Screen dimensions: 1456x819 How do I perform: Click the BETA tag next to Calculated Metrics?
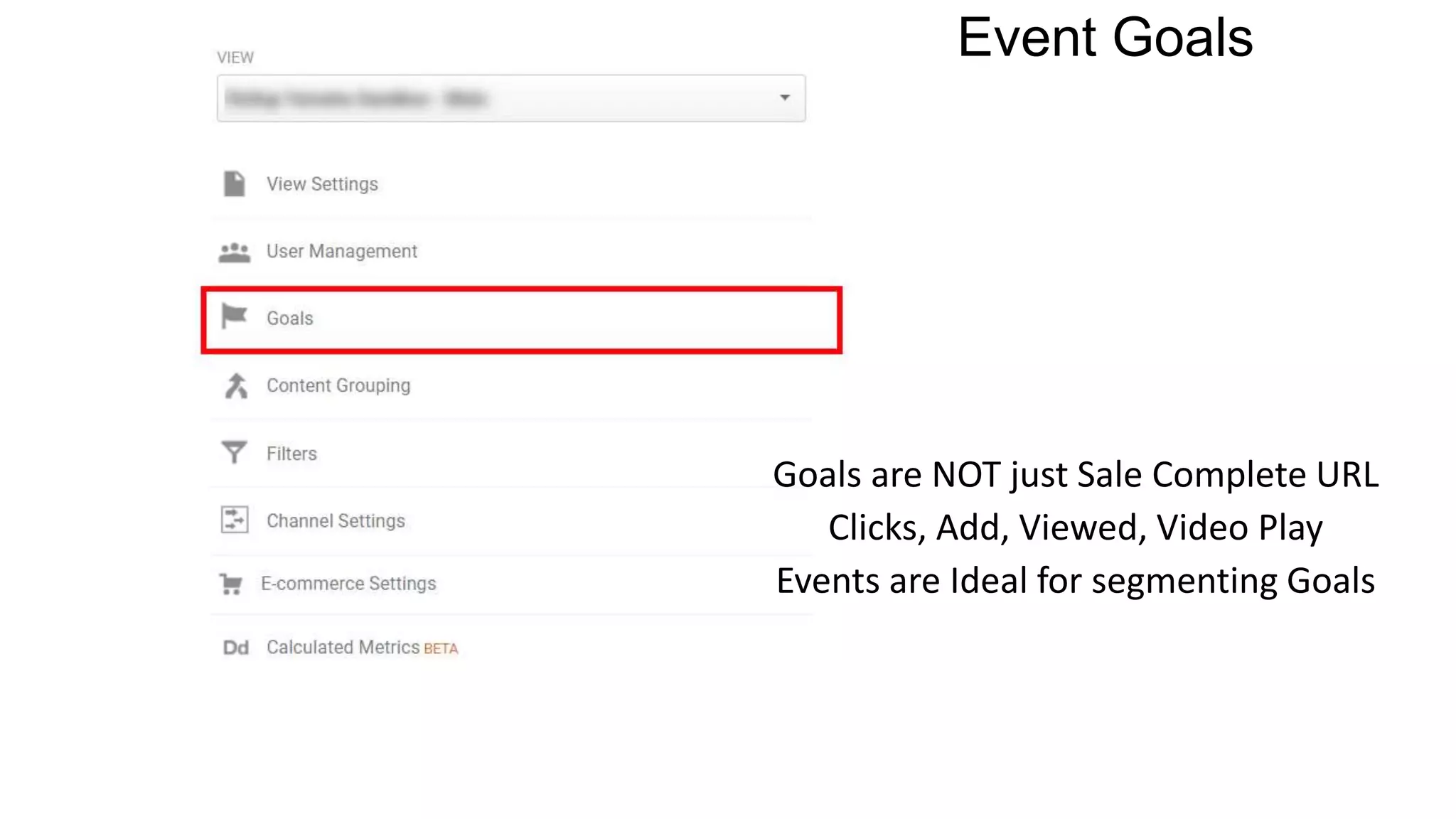pos(441,648)
